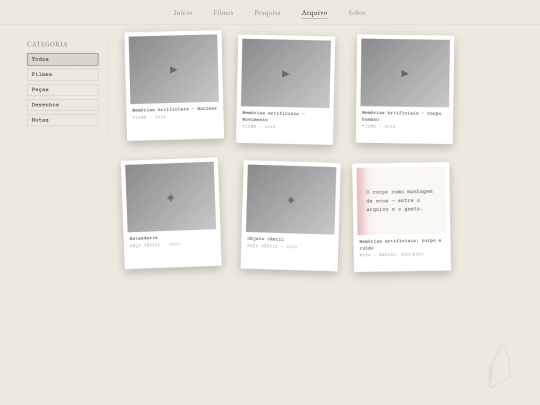This screenshot has width=540, height=405.
Task: Open the Filmes nav link
Action: pos(223,13)
